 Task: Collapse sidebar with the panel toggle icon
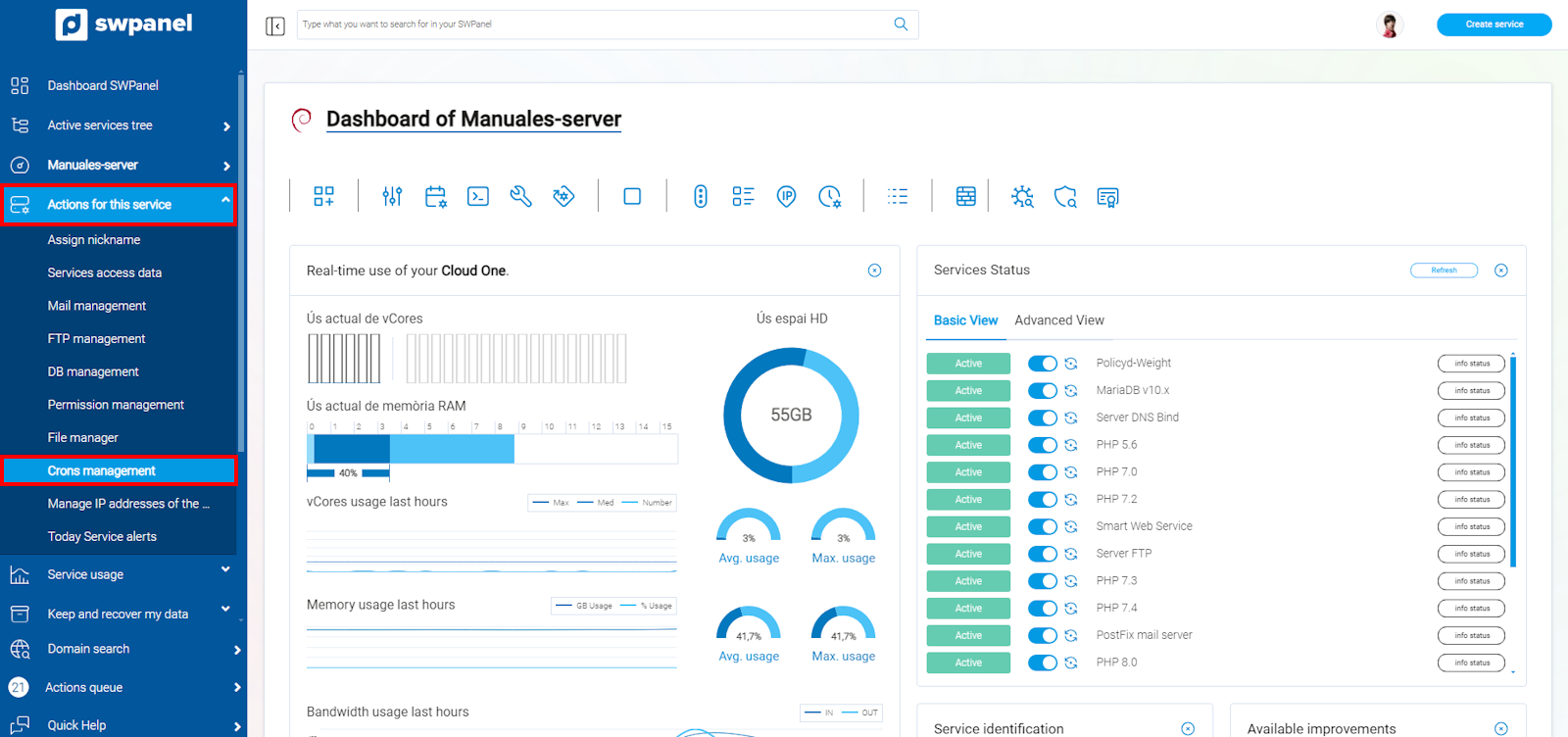(x=275, y=25)
